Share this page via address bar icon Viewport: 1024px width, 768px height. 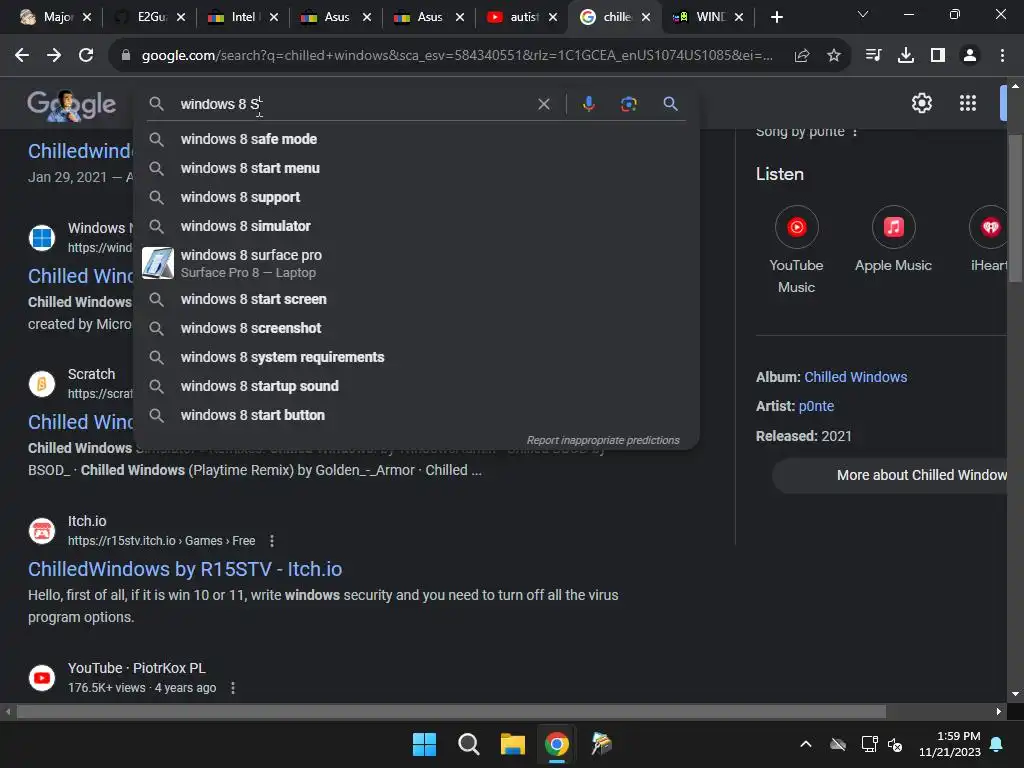click(x=802, y=56)
